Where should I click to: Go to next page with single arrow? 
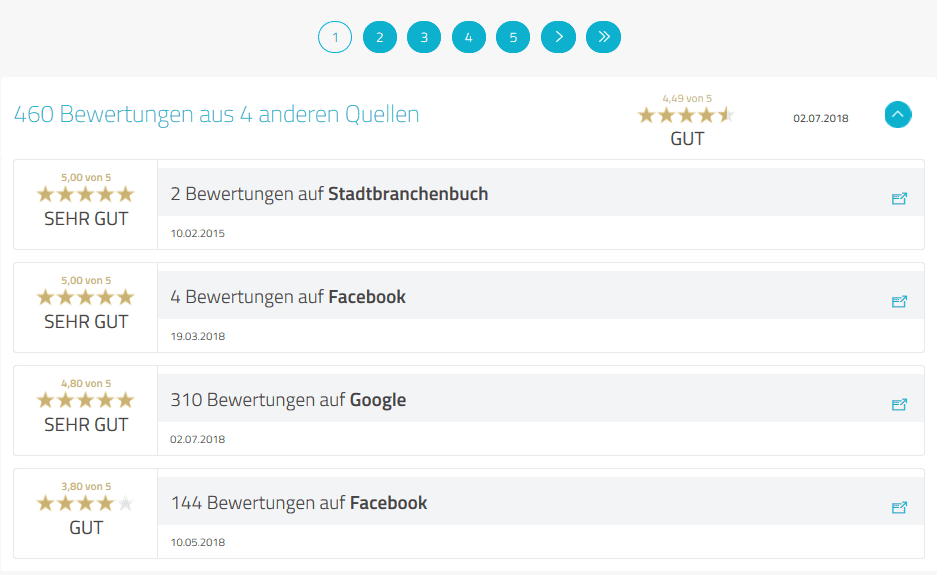click(558, 37)
